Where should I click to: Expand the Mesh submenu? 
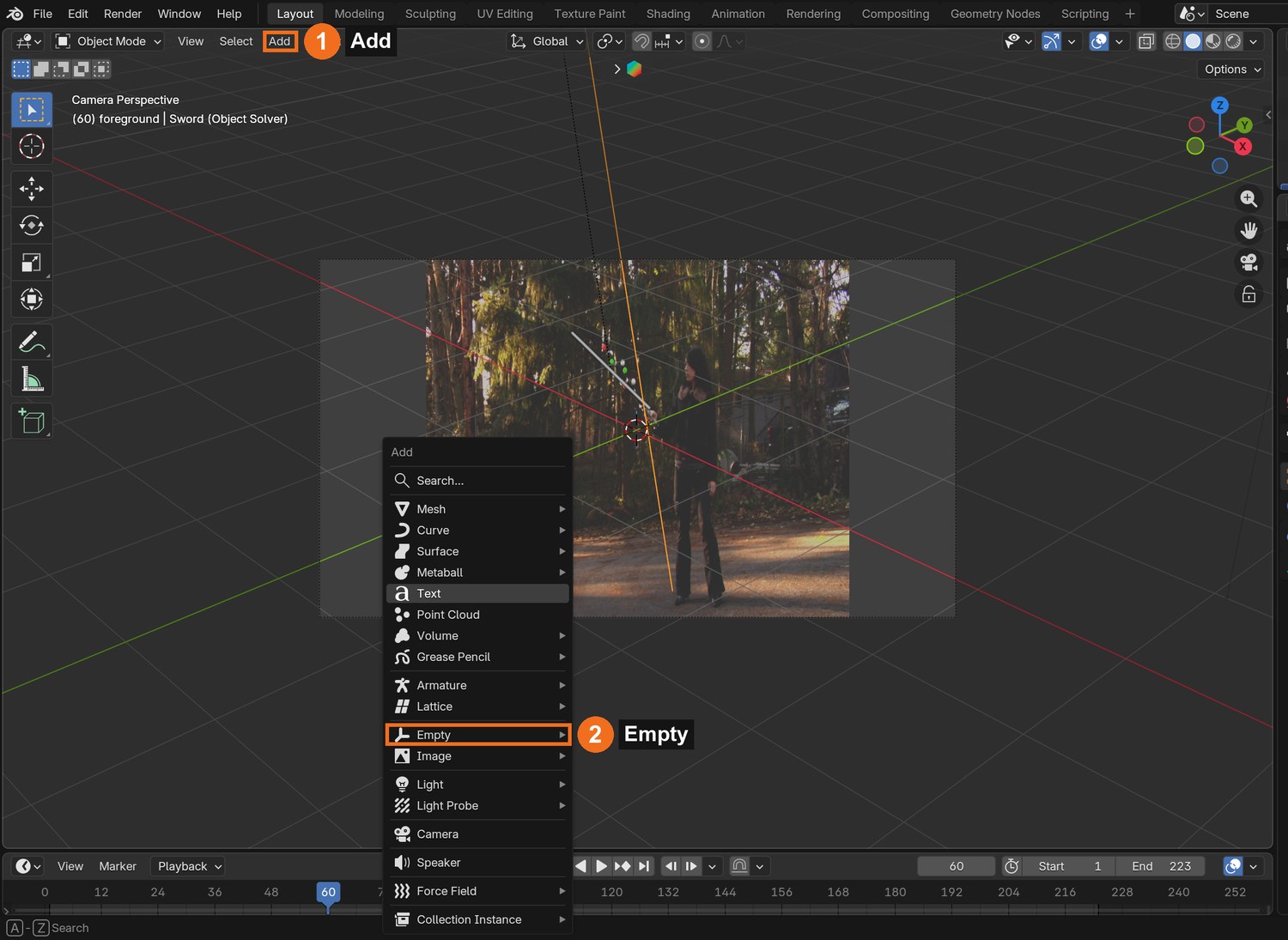tap(478, 509)
